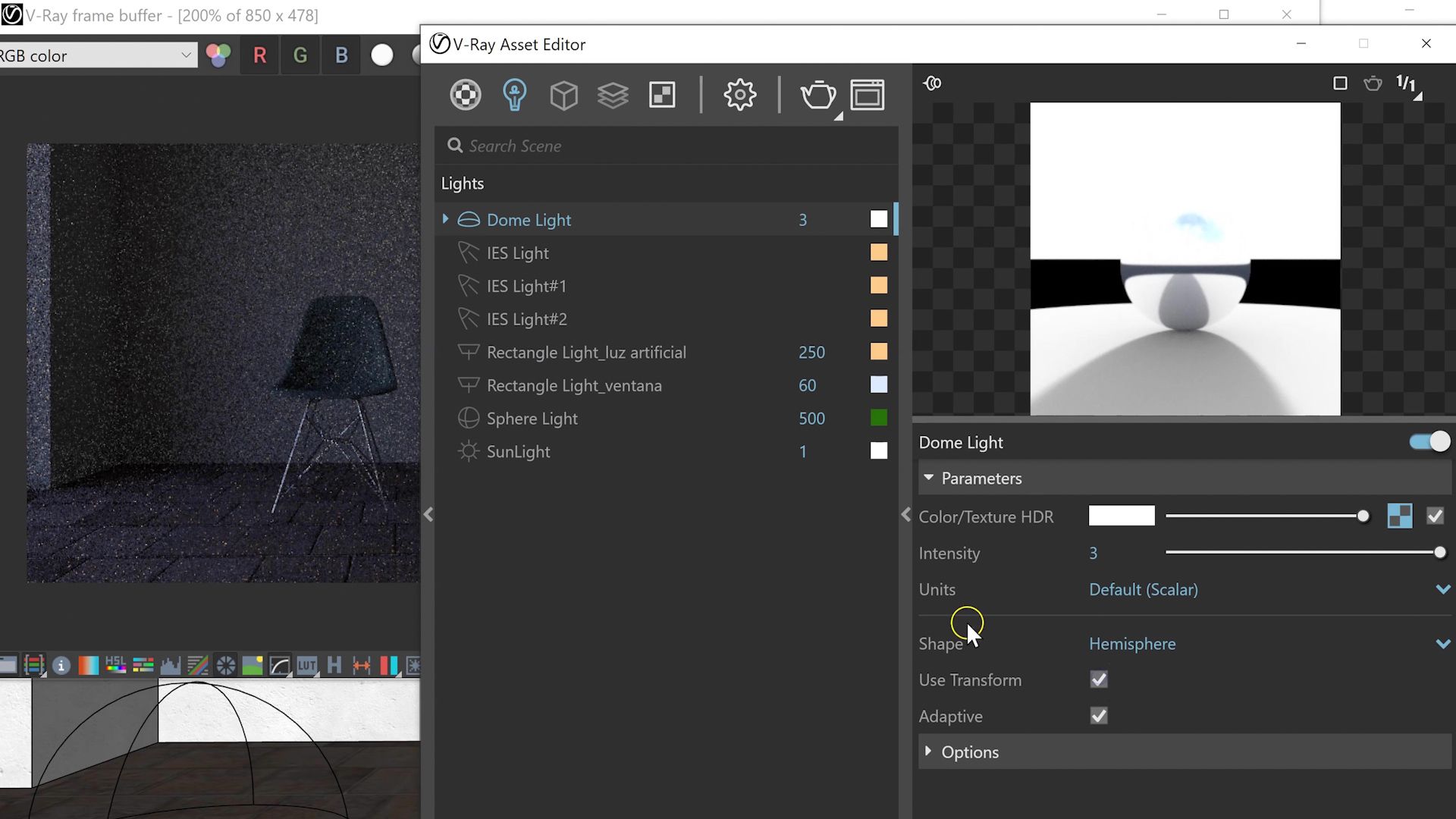The image size is (1456, 819).
Task: Select Sphere Light in the list
Action: click(x=532, y=419)
